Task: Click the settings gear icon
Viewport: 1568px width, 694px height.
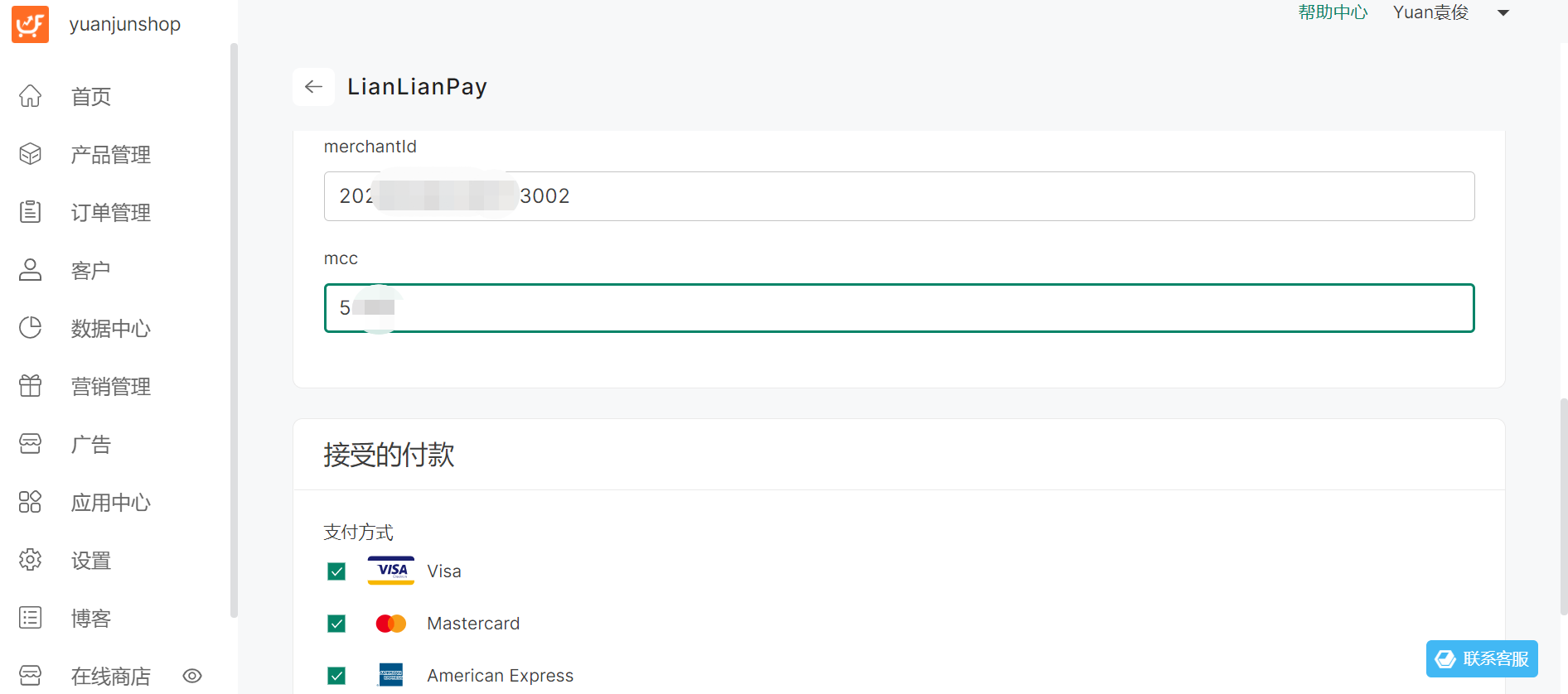Action: point(31,560)
